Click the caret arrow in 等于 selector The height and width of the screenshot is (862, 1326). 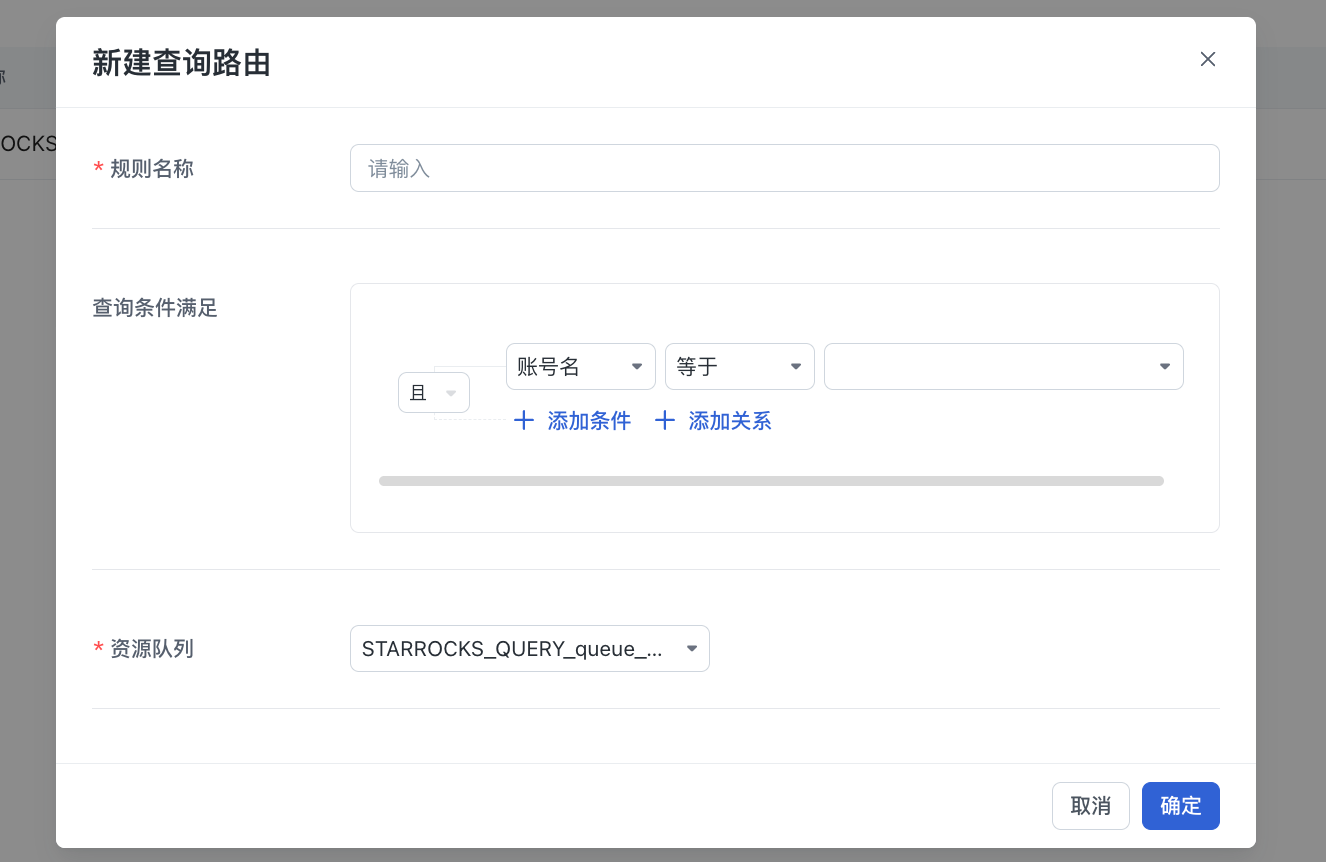[796, 367]
